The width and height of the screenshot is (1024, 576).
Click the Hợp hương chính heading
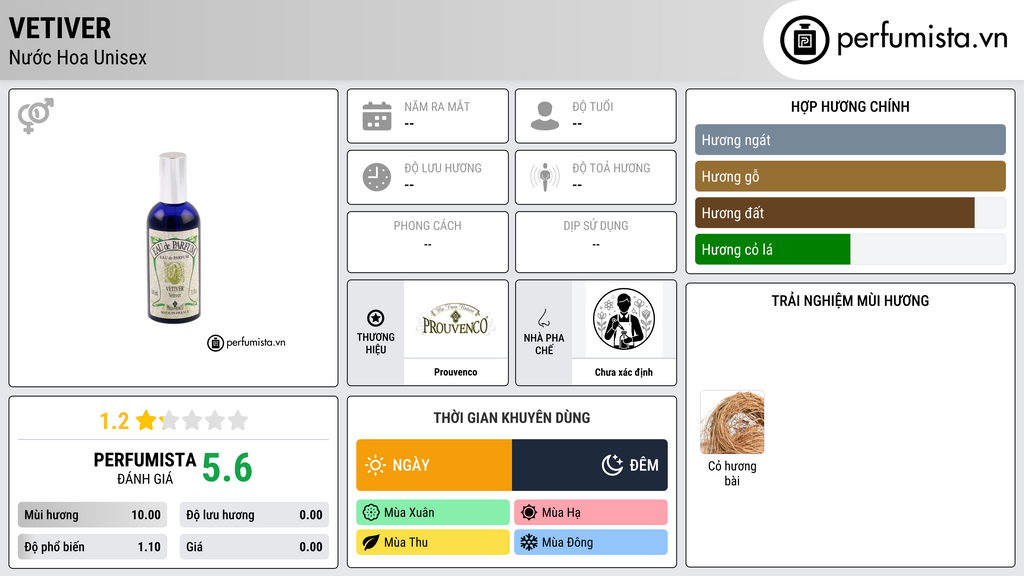(850, 106)
